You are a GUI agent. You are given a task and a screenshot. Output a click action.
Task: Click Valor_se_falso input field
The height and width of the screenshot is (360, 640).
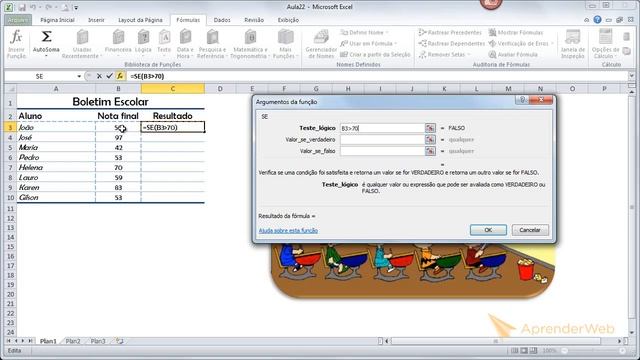click(382, 151)
